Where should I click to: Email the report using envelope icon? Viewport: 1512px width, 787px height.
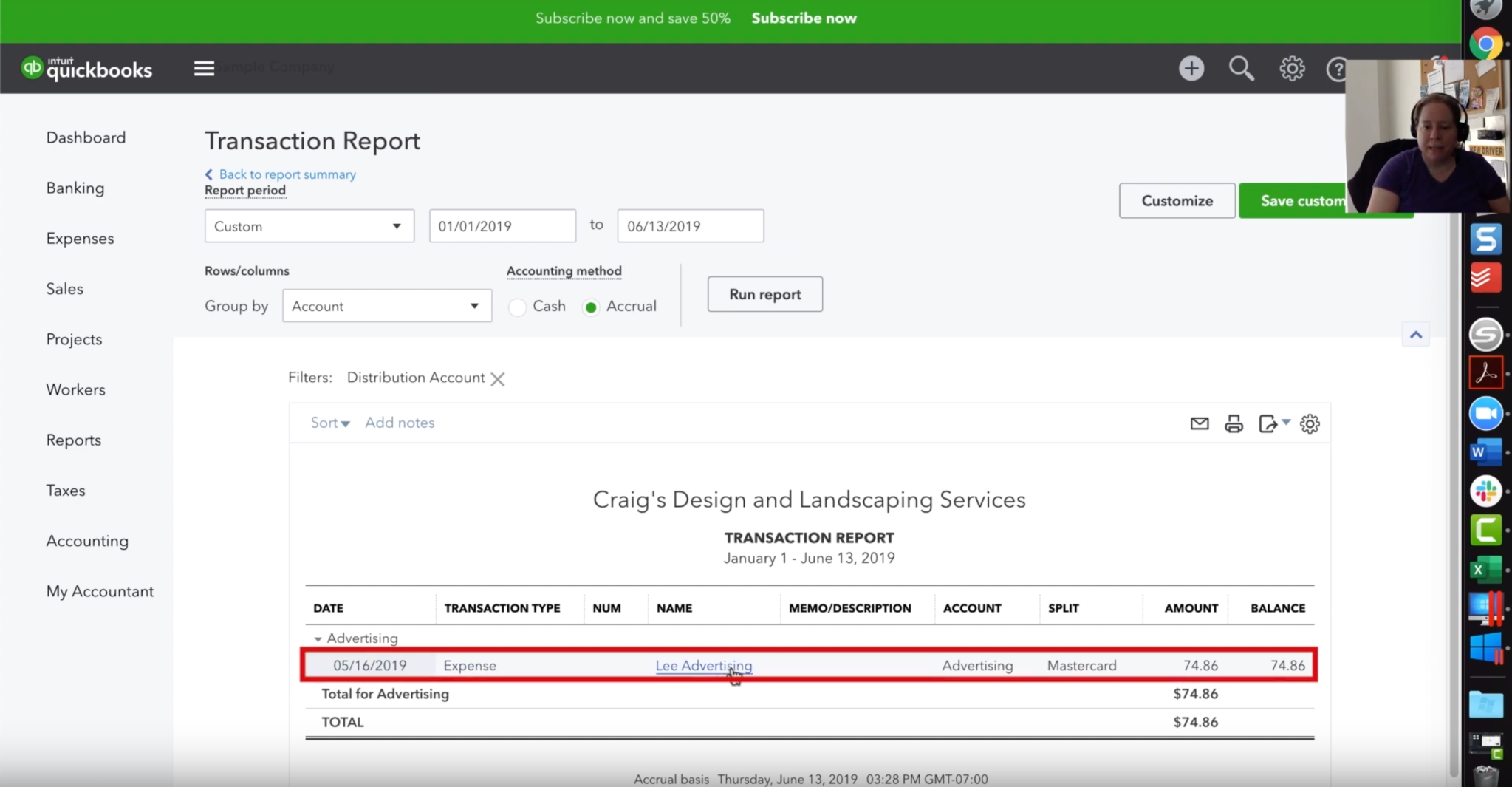1200,423
